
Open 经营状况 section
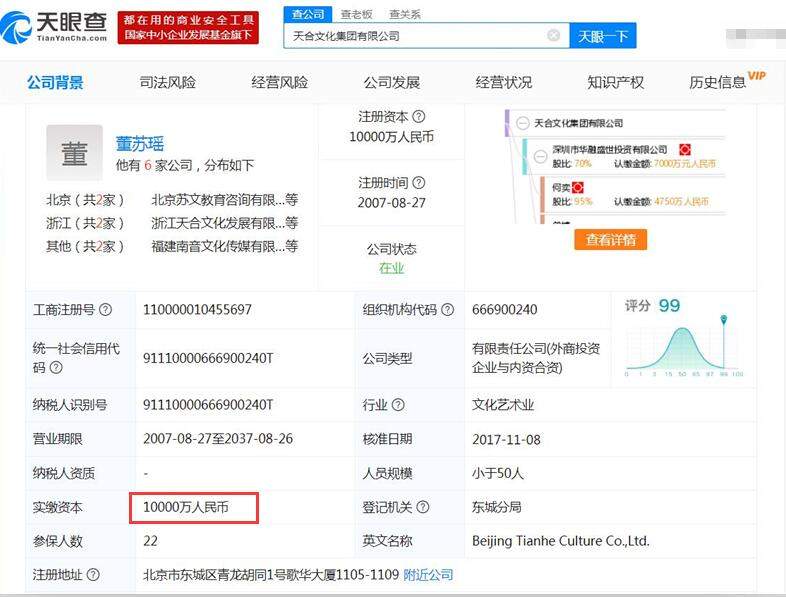(x=504, y=82)
